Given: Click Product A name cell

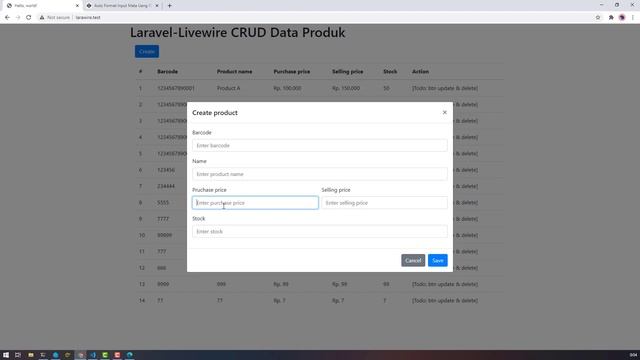Looking at the screenshot, I should coord(228,88).
